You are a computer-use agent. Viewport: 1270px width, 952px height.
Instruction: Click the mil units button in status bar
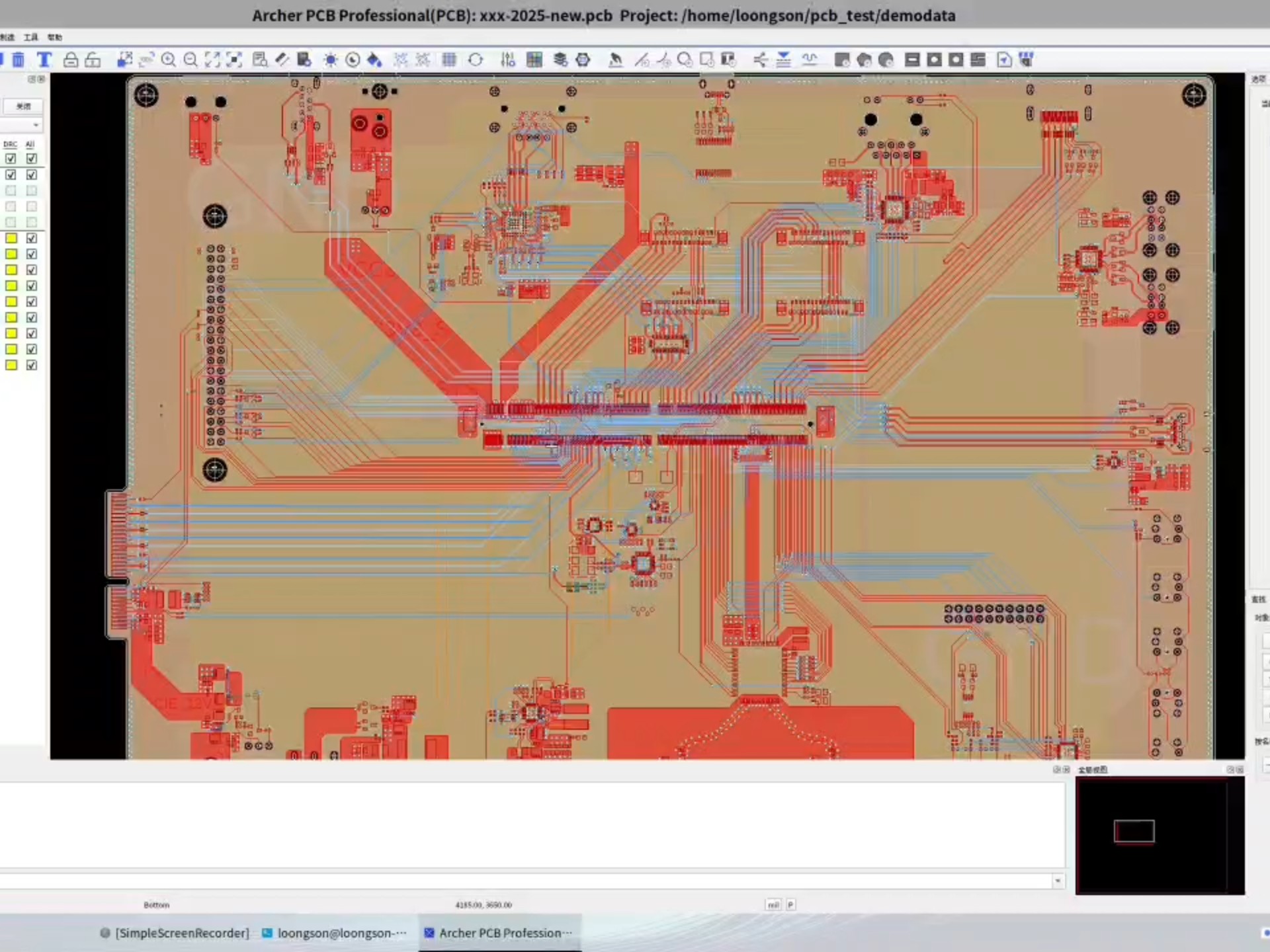click(773, 904)
